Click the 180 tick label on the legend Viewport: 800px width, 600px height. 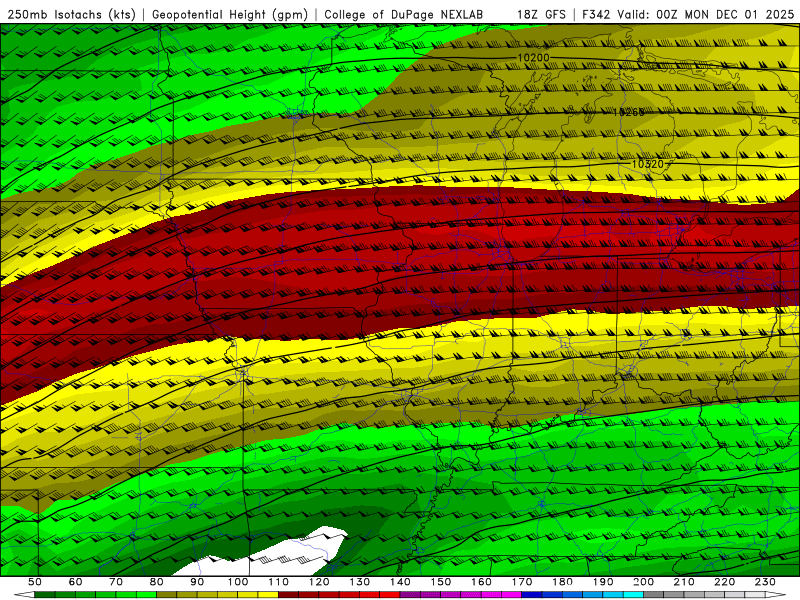tap(562, 582)
